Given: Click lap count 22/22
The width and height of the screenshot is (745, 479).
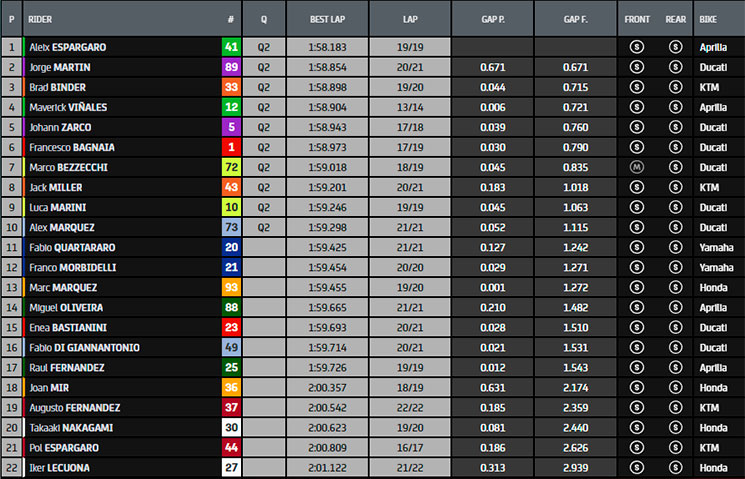Looking at the screenshot, I should tap(410, 408).
